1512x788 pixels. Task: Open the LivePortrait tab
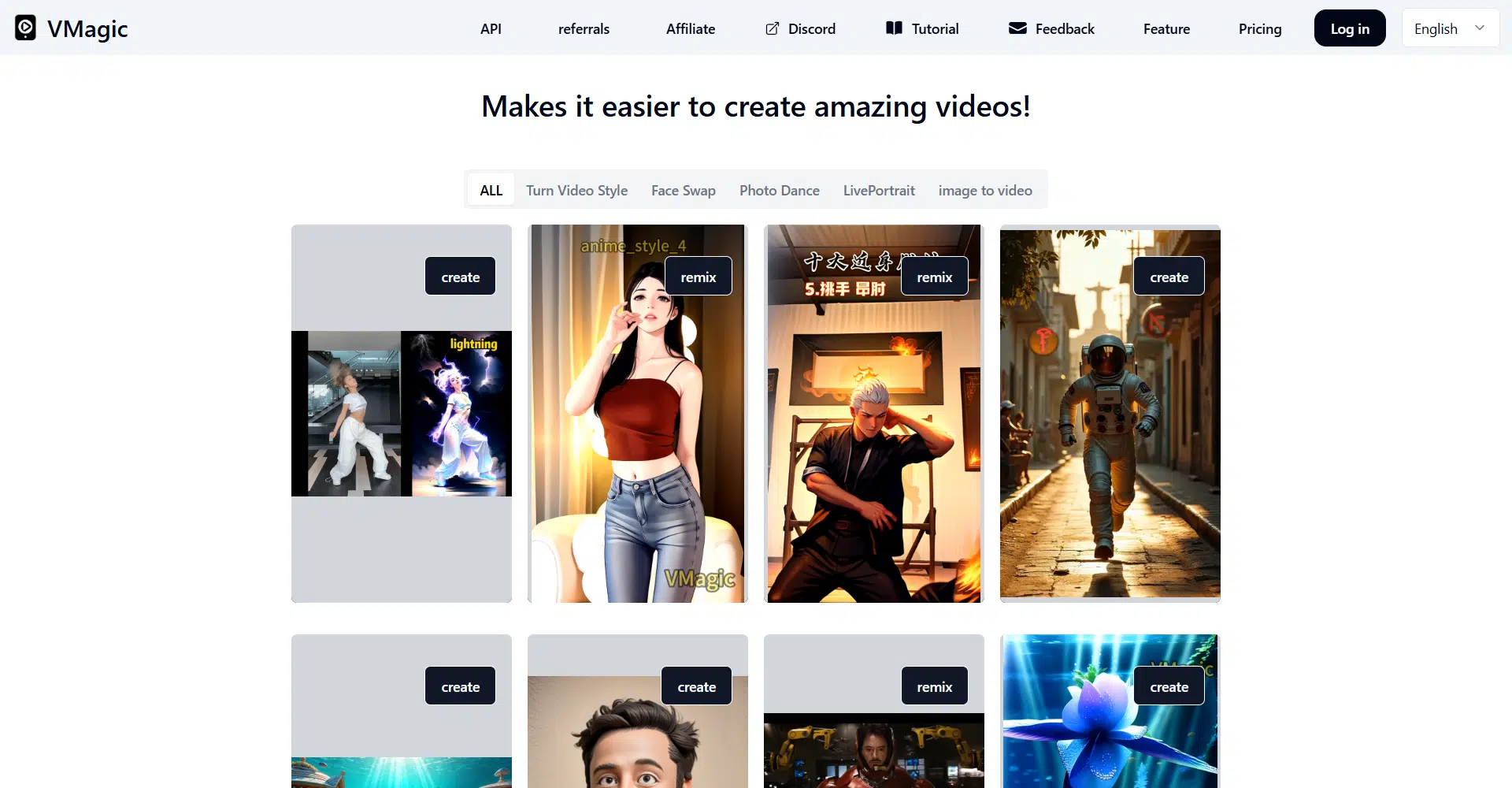(879, 190)
